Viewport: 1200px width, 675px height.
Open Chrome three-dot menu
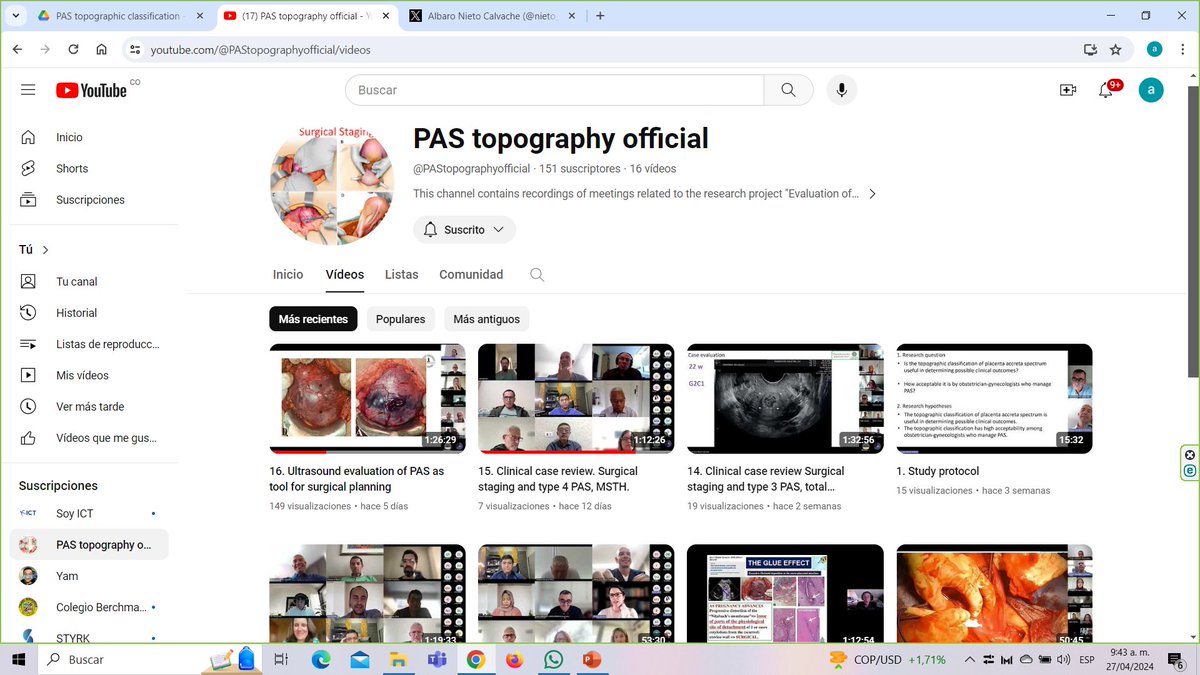[x=1183, y=49]
